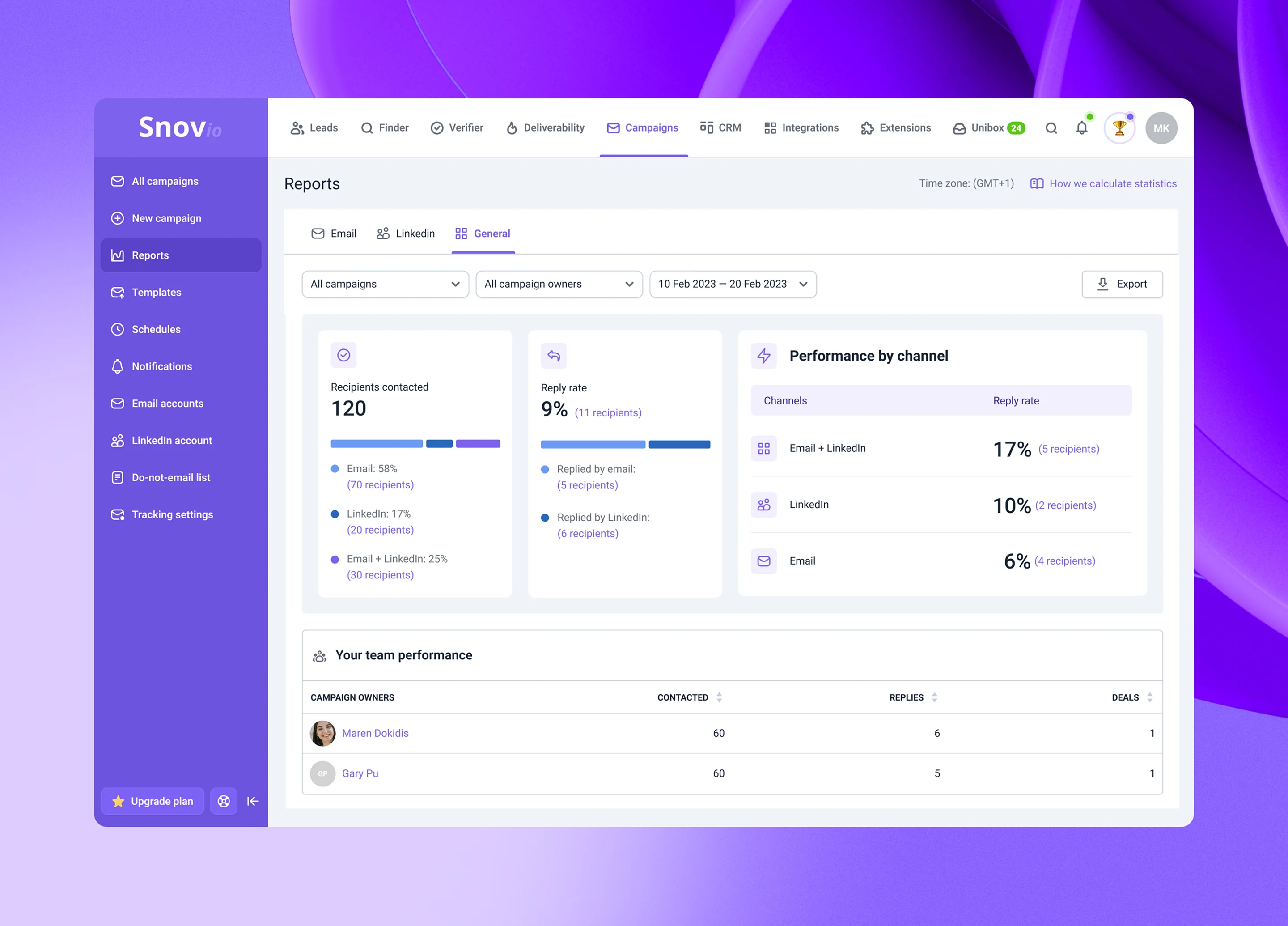1288x926 pixels.
Task: Open the Integrations section
Action: [x=801, y=128]
